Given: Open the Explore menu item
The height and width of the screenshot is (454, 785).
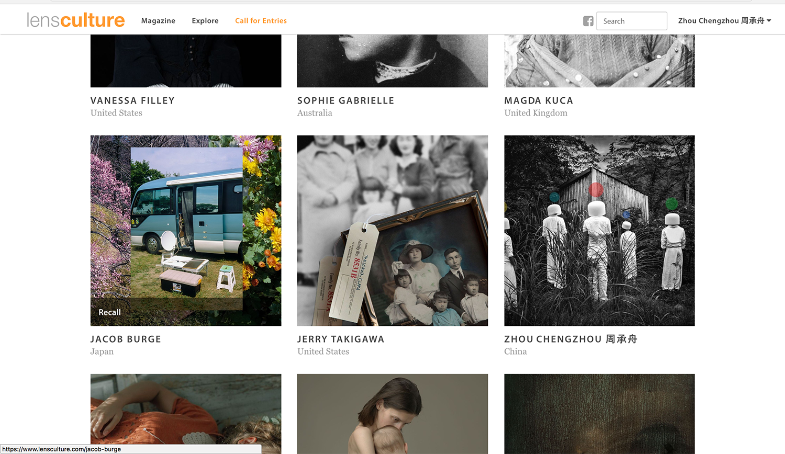Looking at the screenshot, I should [x=205, y=21].
